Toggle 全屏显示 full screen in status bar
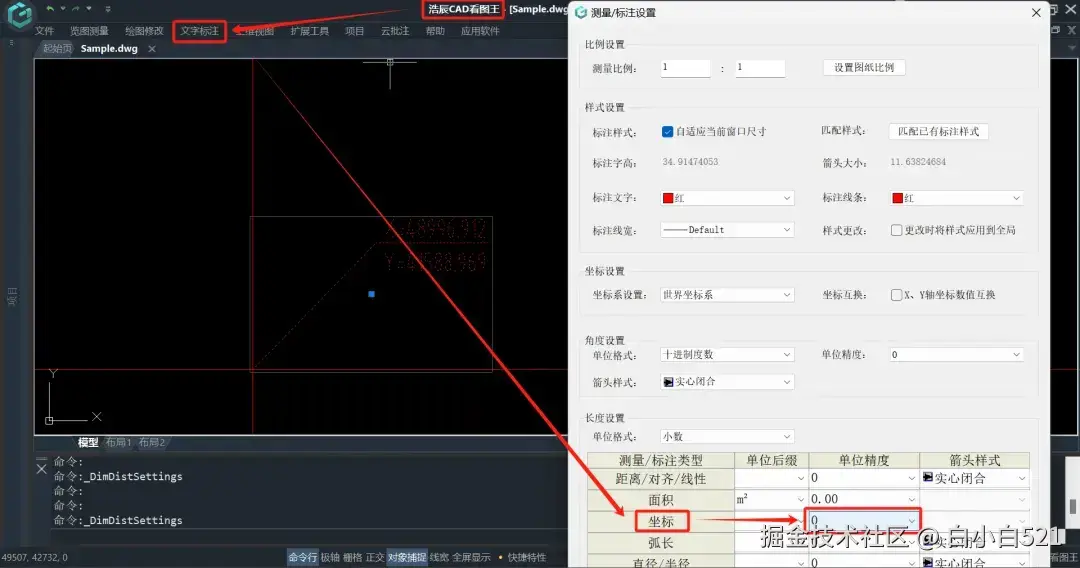Screen dimensions: 1080x568 pyautogui.click(x=471, y=557)
